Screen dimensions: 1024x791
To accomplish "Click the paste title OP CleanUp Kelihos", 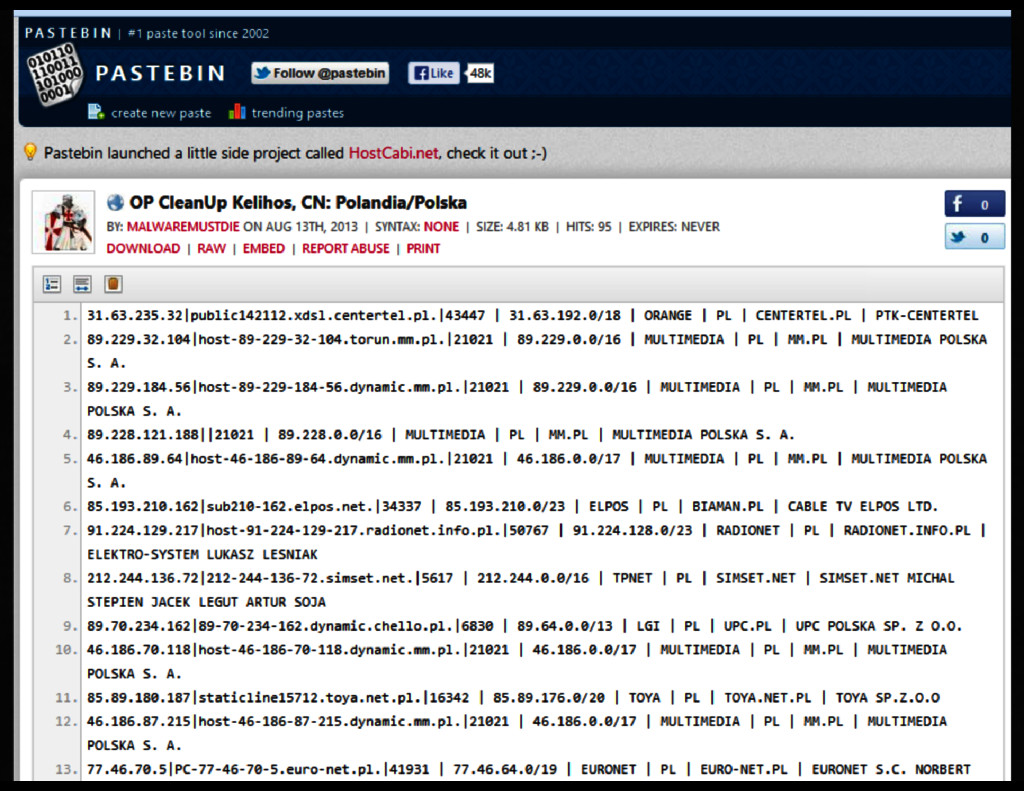I will tap(298, 202).
